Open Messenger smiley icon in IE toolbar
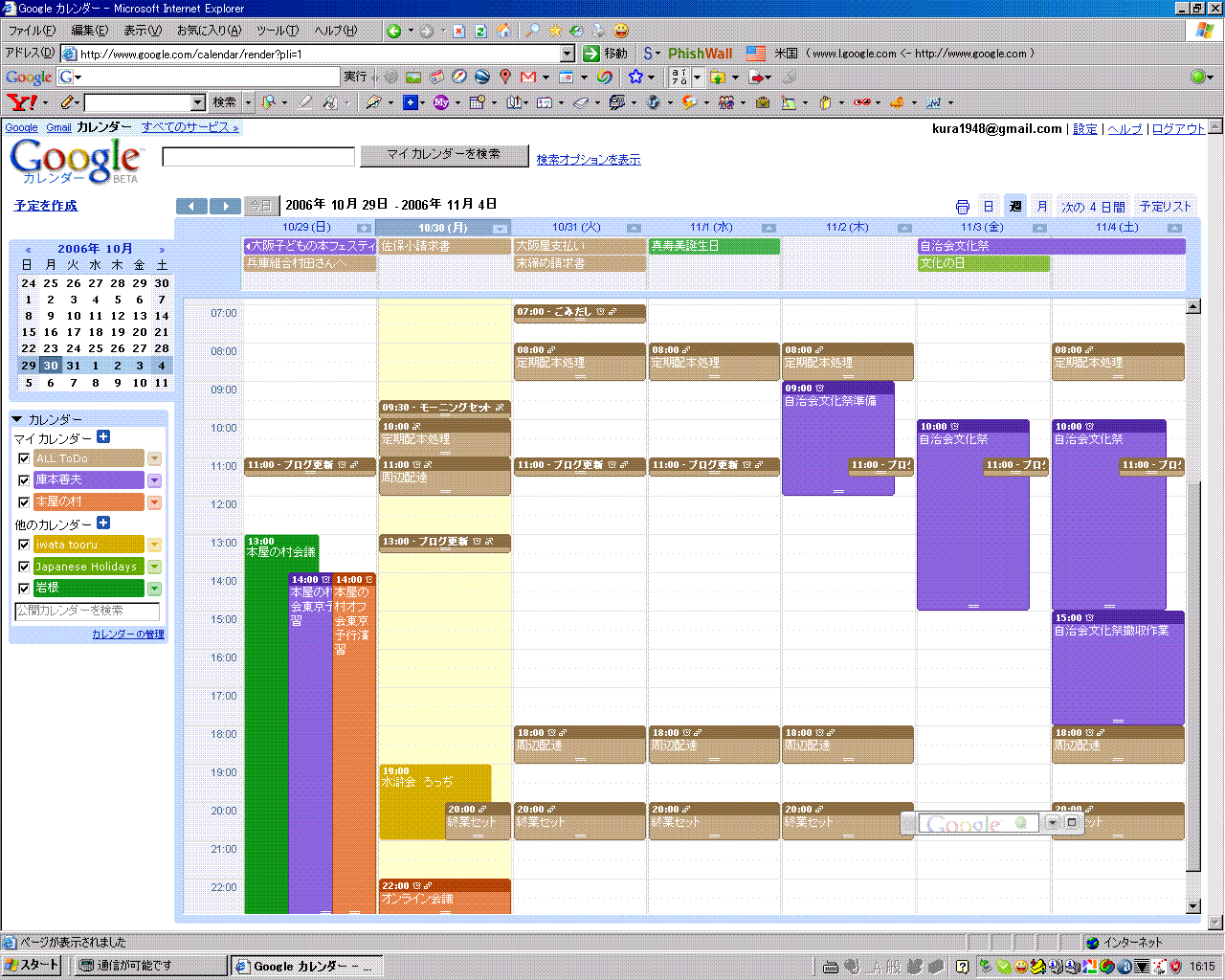Screen dimensions: 1225x980 click(621, 31)
